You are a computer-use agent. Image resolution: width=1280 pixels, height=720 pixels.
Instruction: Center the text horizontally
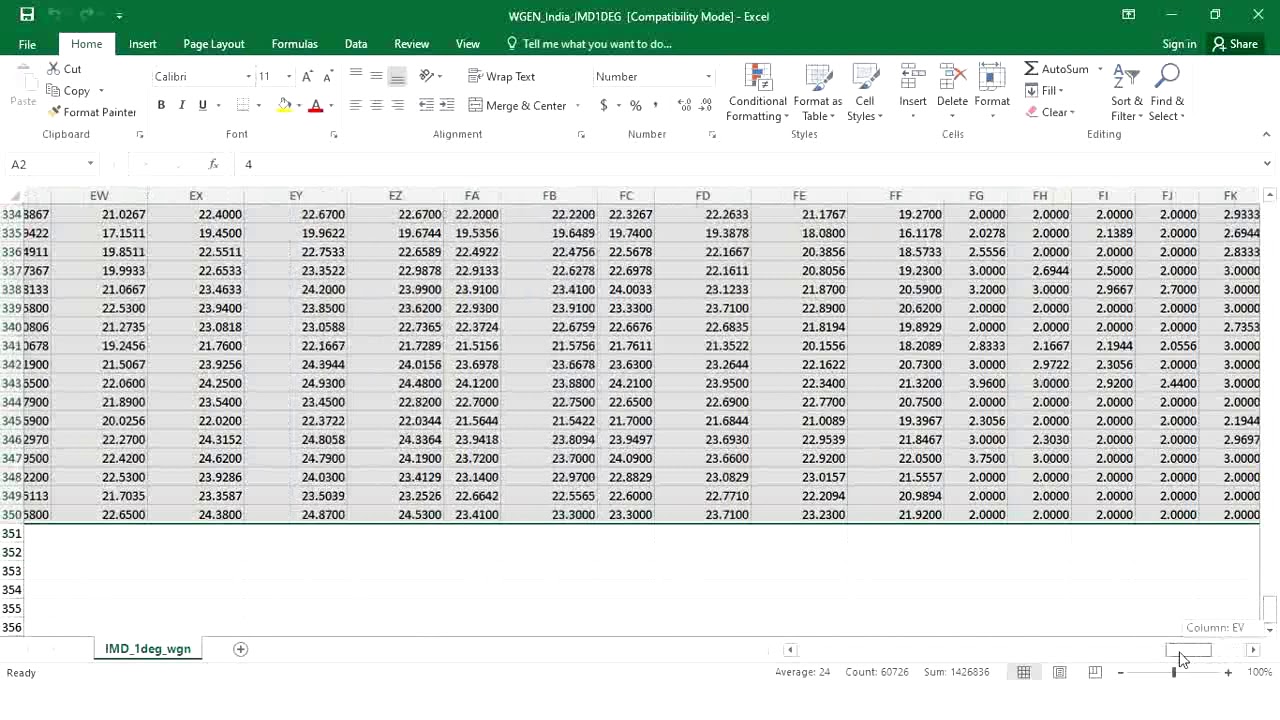[x=377, y=105]
